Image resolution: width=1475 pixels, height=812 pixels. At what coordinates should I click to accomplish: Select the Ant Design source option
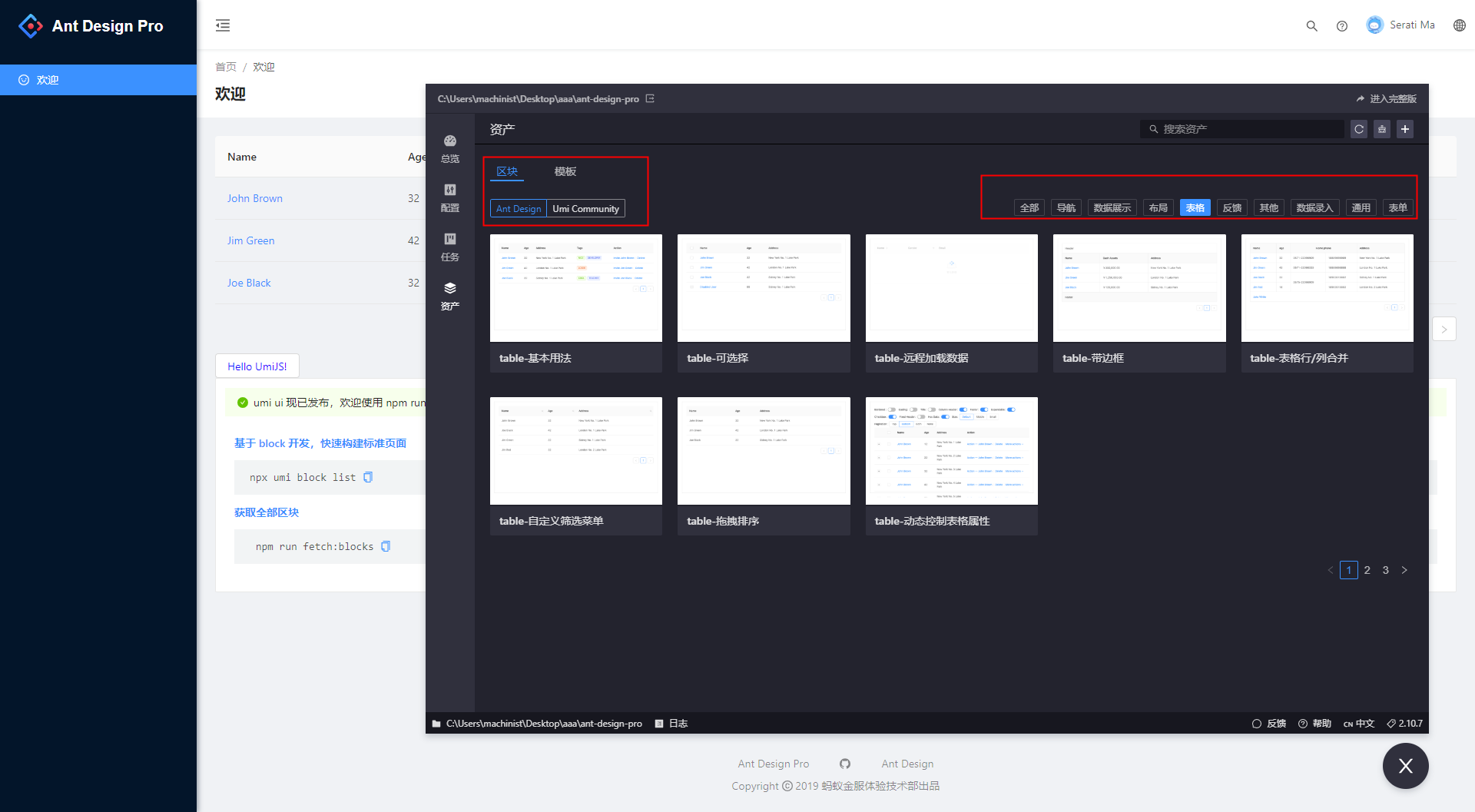(519, 208)
